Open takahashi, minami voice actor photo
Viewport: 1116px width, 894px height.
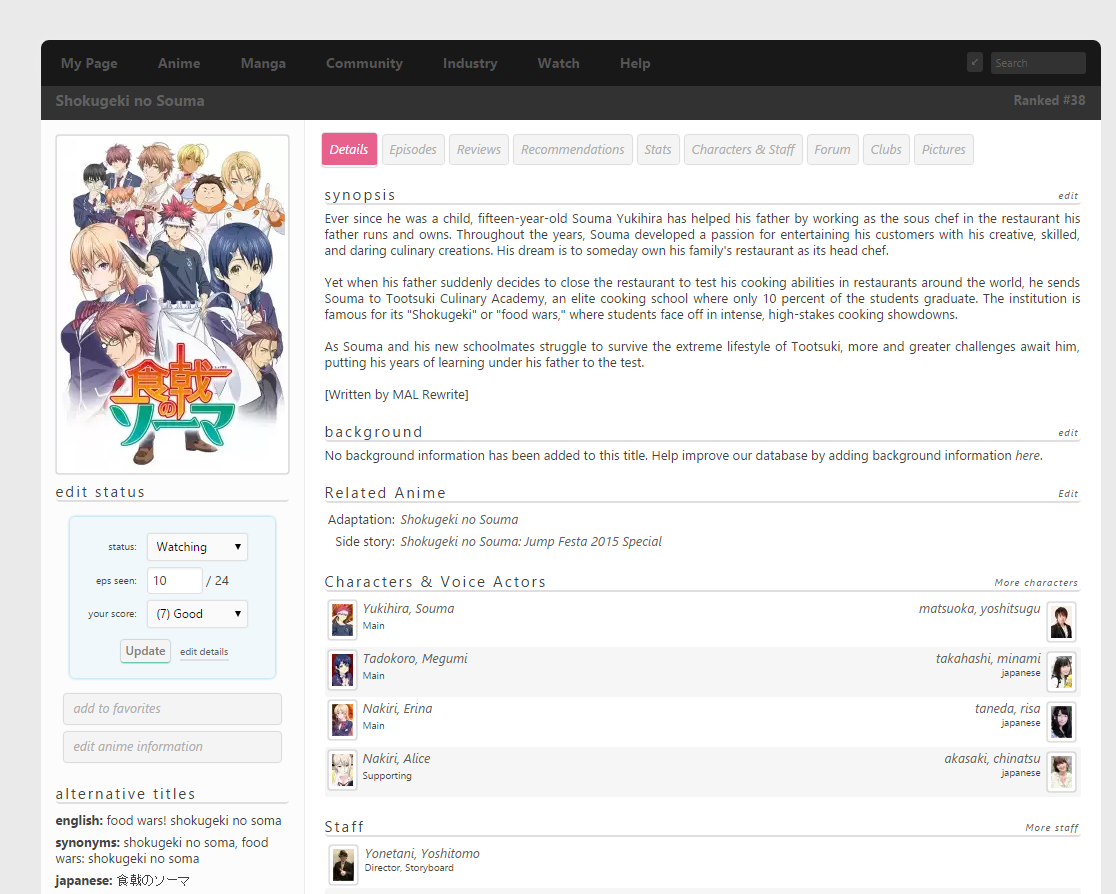click(1061, 671)
